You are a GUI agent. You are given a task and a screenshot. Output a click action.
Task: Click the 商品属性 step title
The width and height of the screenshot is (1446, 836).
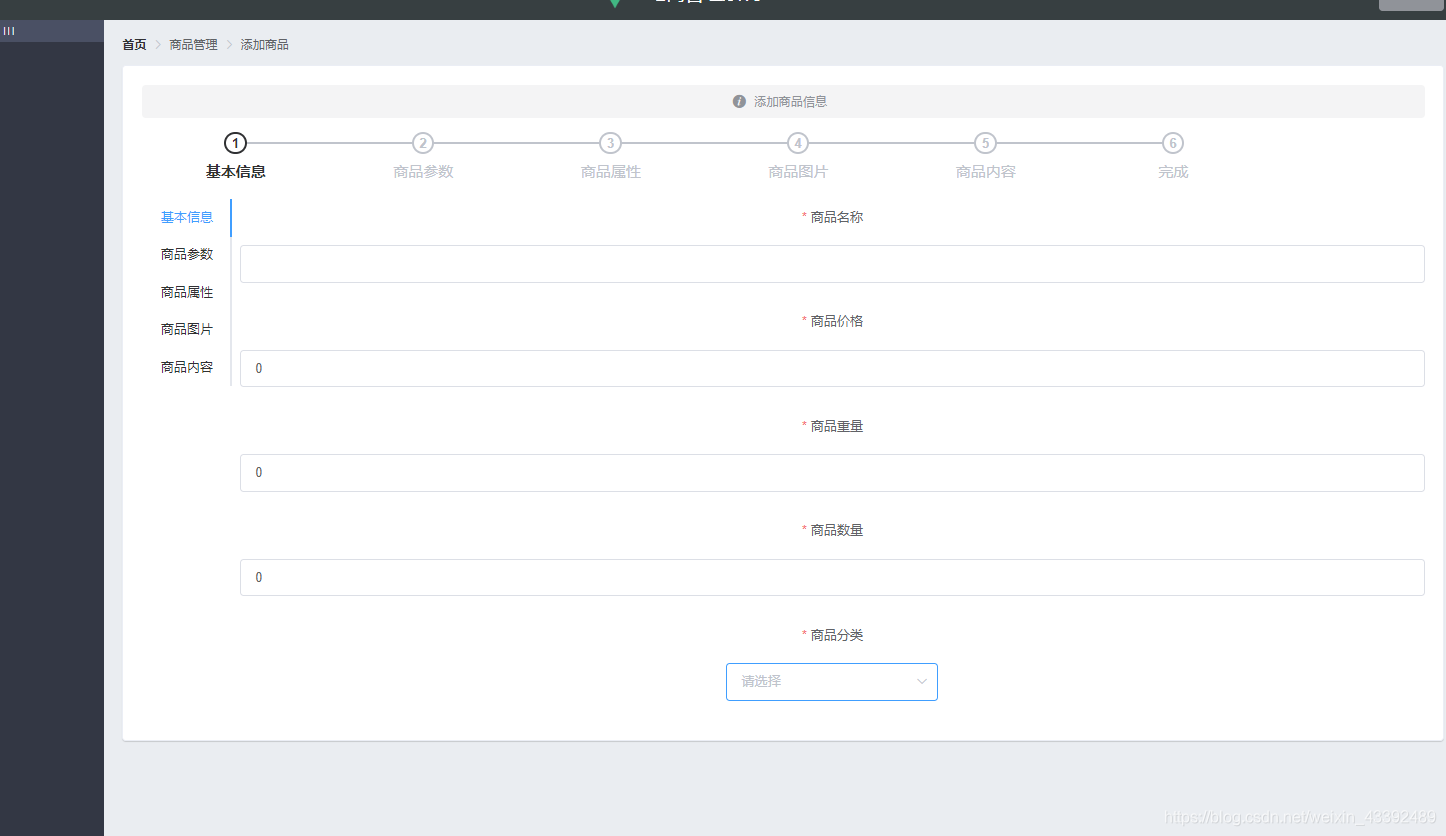[x=611, y=172]
